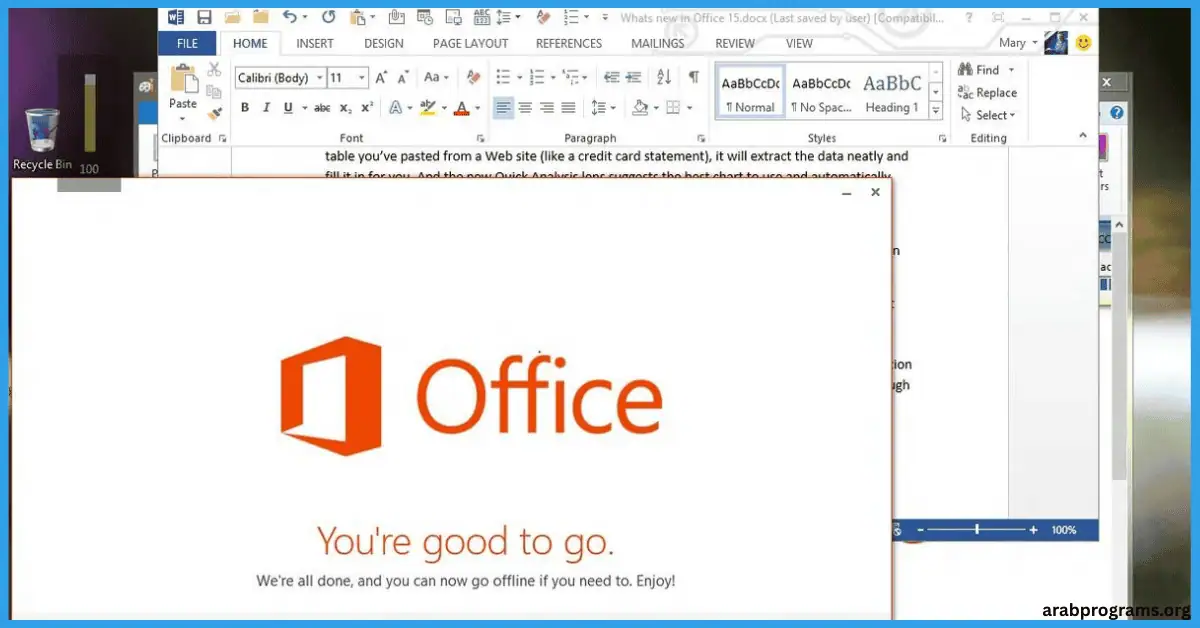1200x628 pixels.
Task: Switch to the DESIGN tab
Action: tap(384, 43)
